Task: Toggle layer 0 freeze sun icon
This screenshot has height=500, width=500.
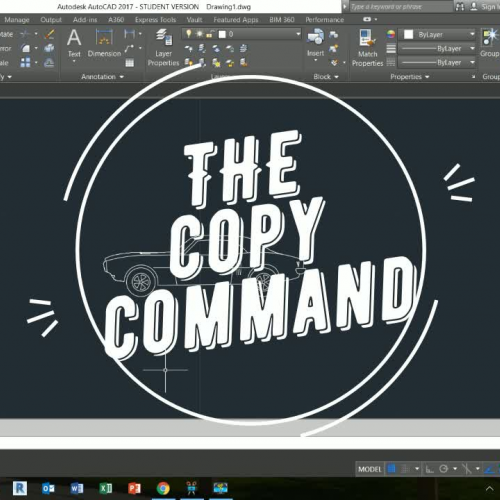Action: (199, 34)
